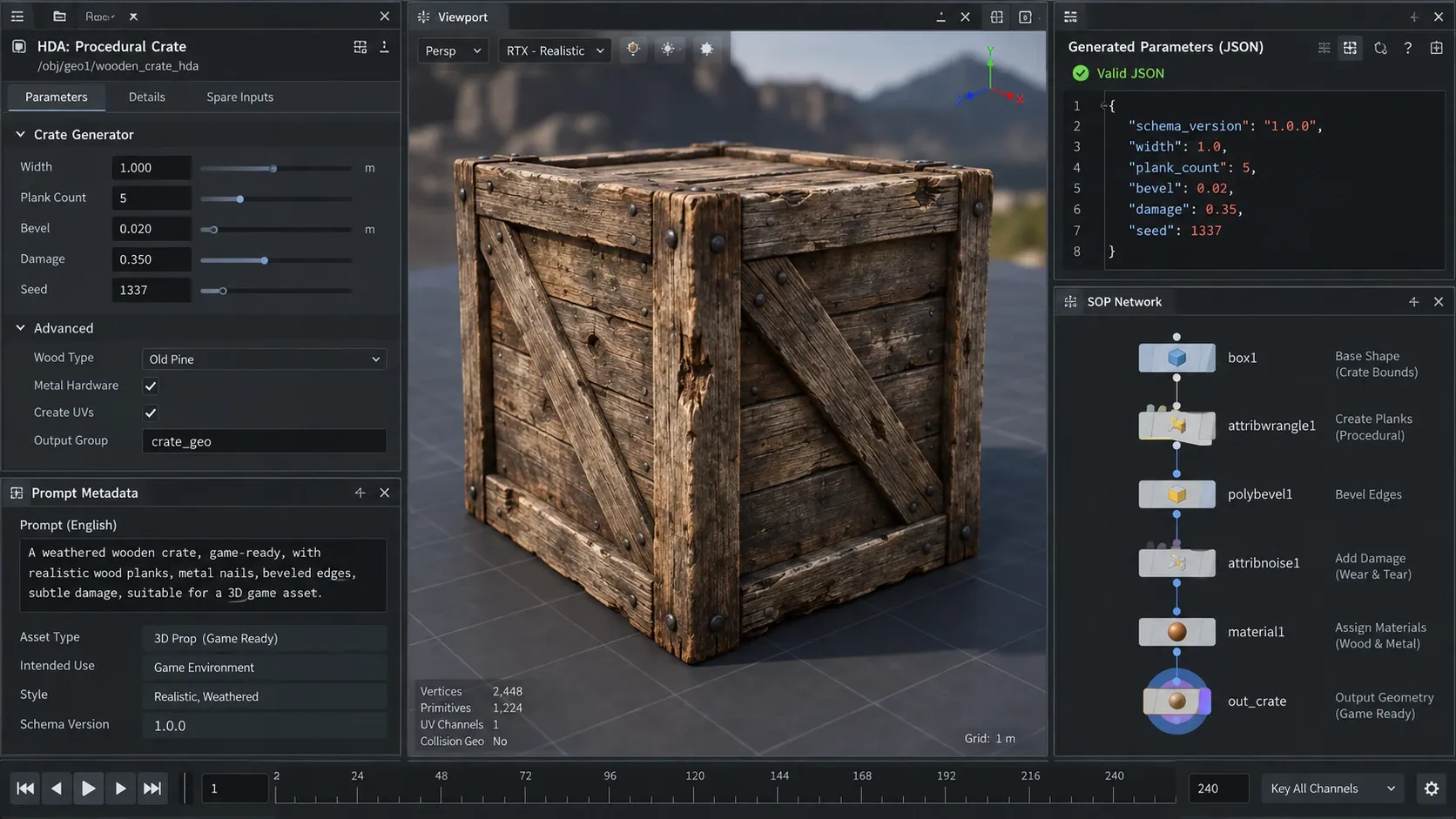The image size is (1456, 819).
Task: Click the attribnoise1 node icon
Action: coord(1176,563)
